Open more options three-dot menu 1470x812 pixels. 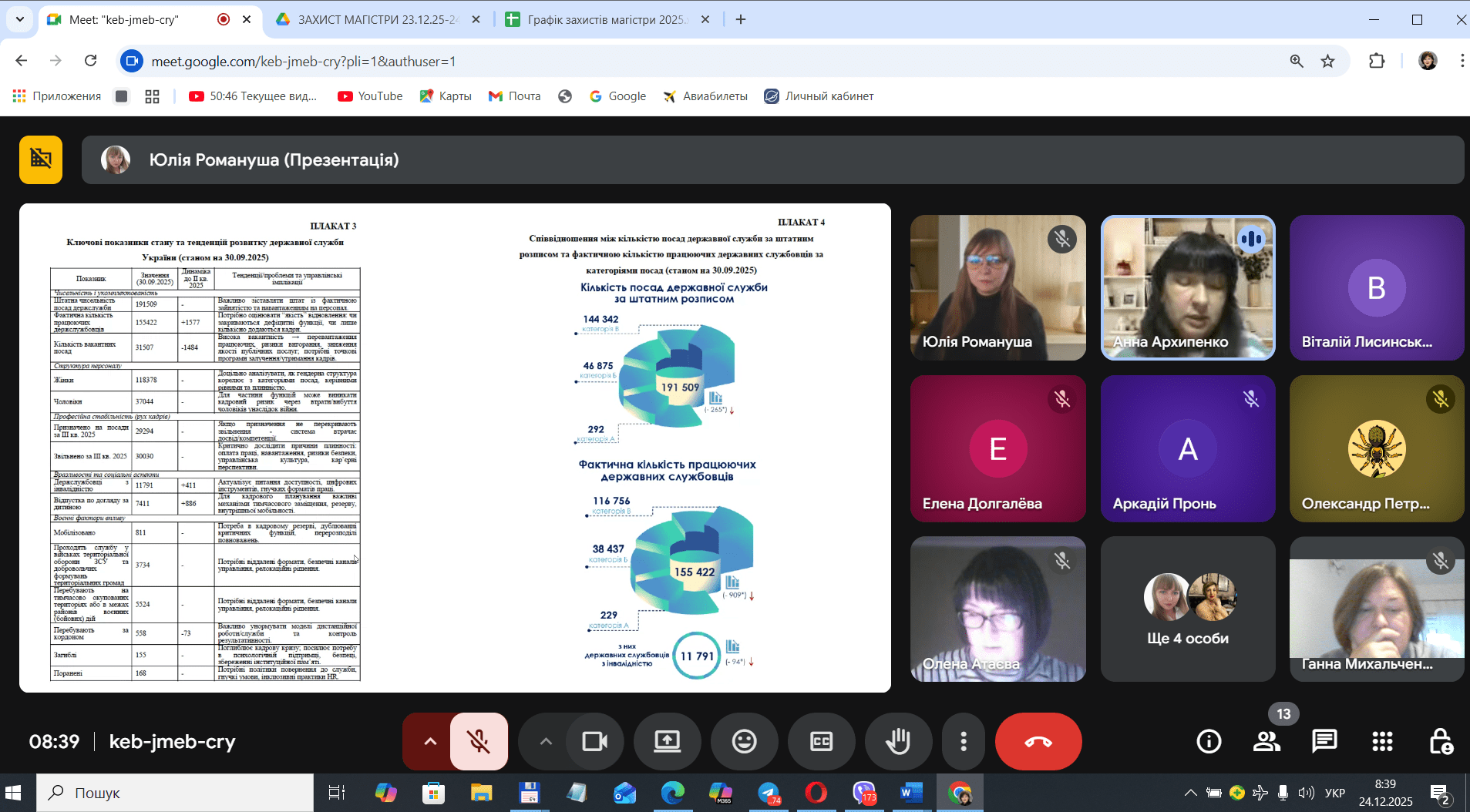tap(963, 741)
